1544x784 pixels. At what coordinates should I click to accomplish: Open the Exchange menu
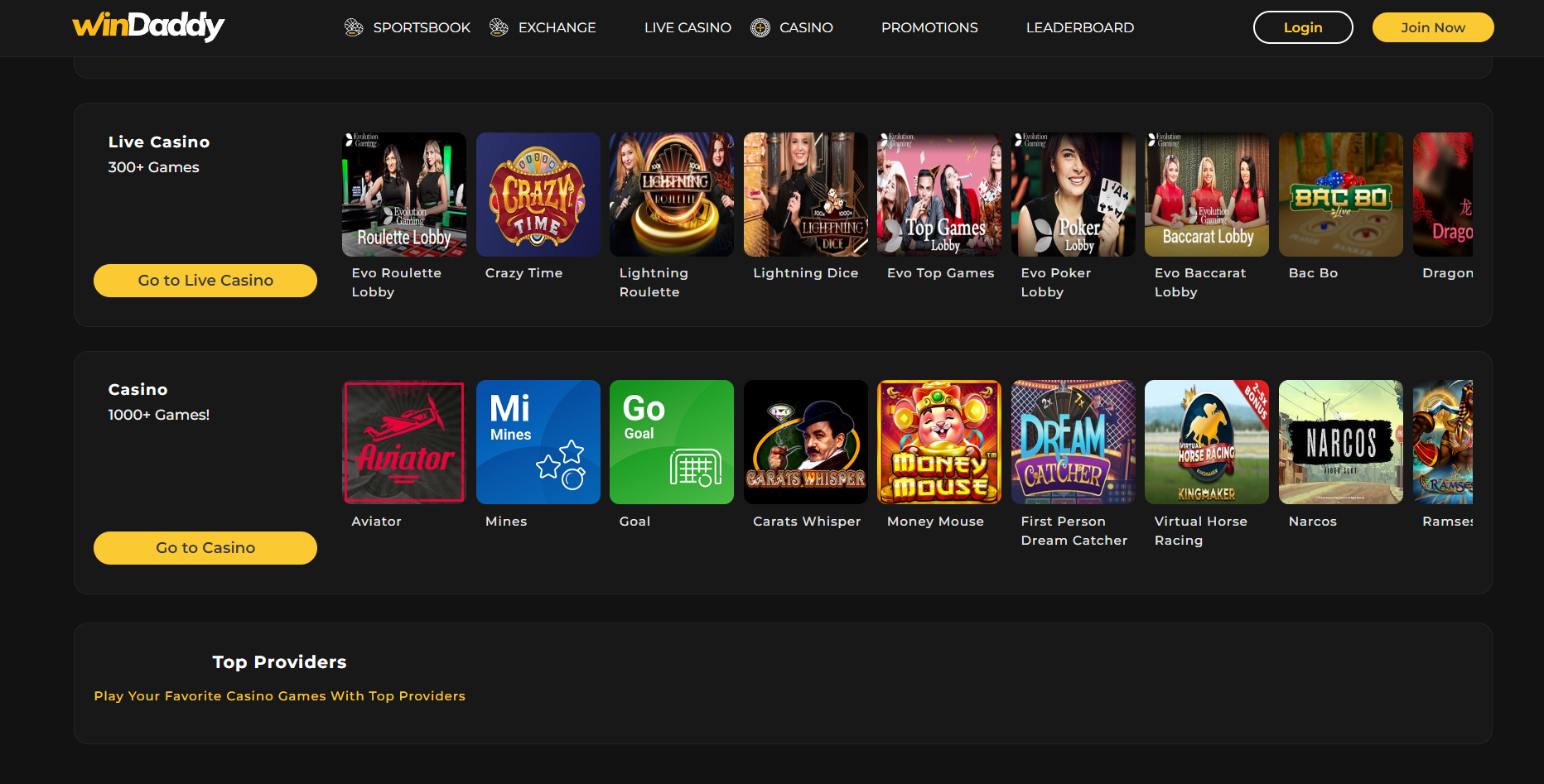click(557, 27)
